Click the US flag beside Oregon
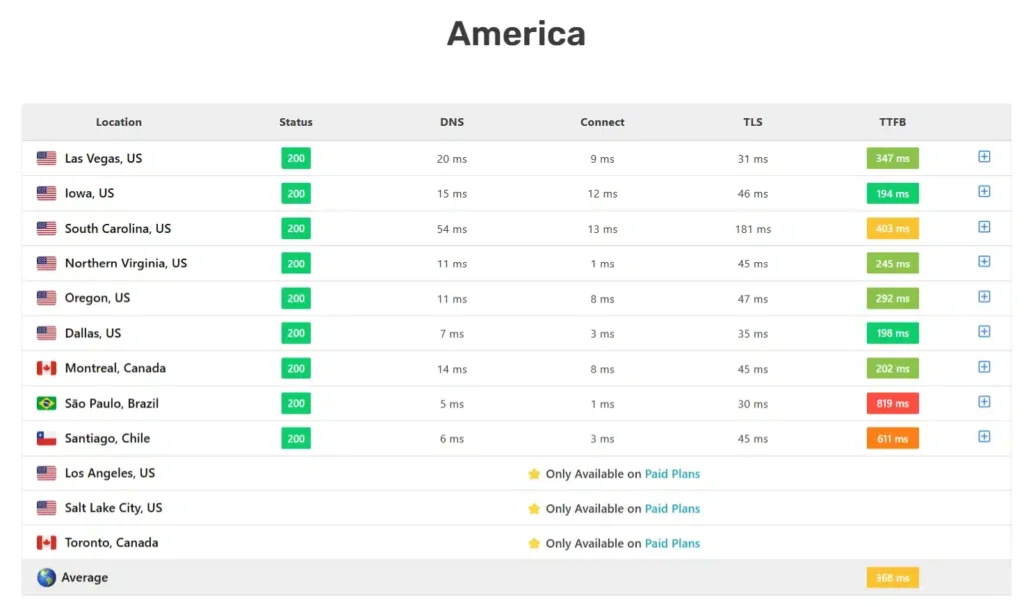Screen dimensions: 1024x607 pos(46,298)
